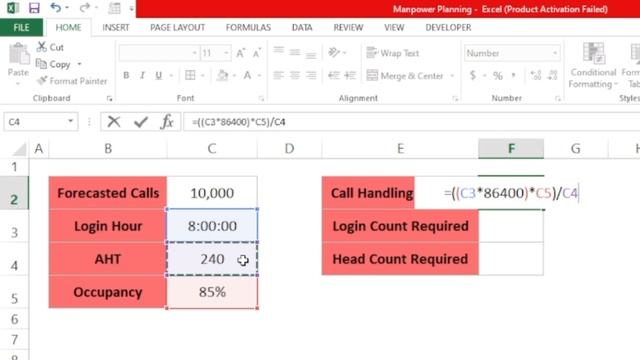
Task: Open the Underline style dropdown arrow
Action: point(171,76)
